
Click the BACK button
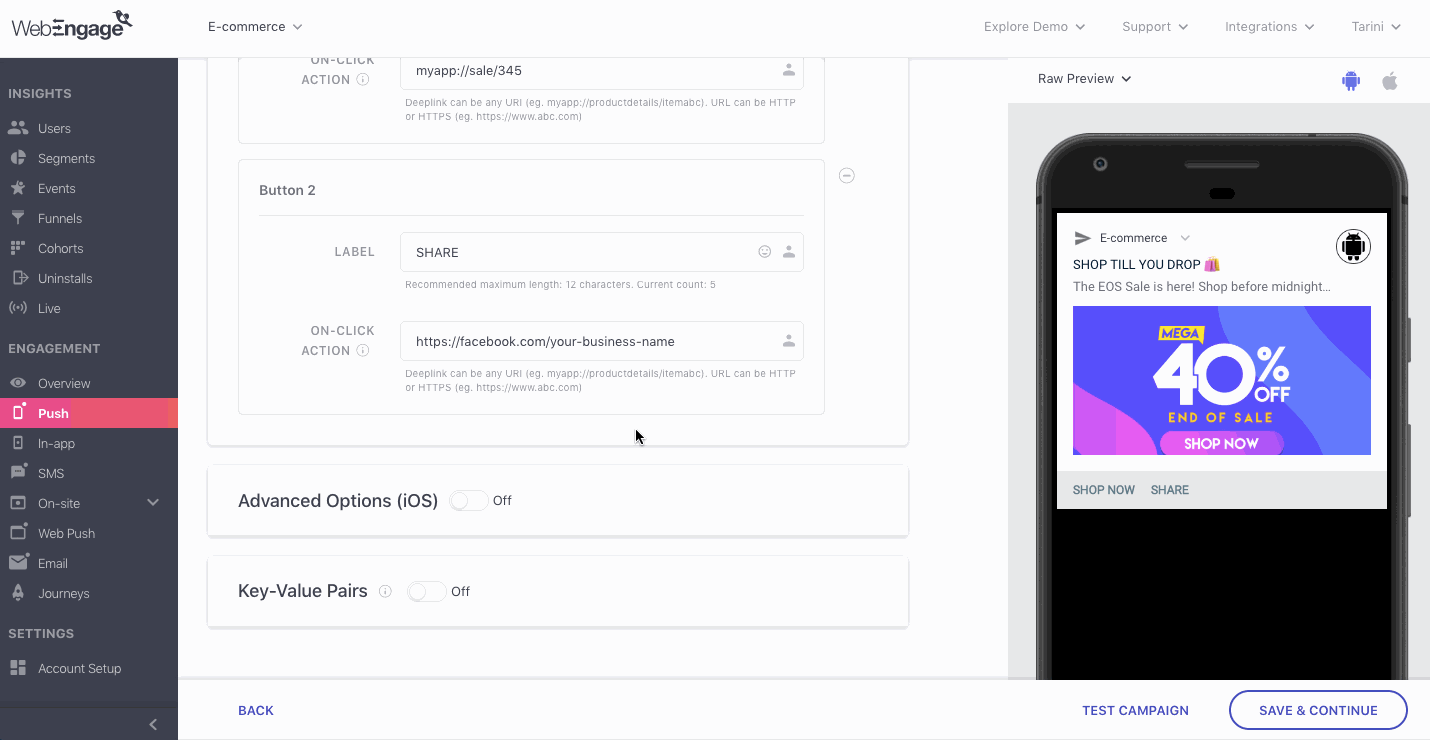tap(256, 711)
